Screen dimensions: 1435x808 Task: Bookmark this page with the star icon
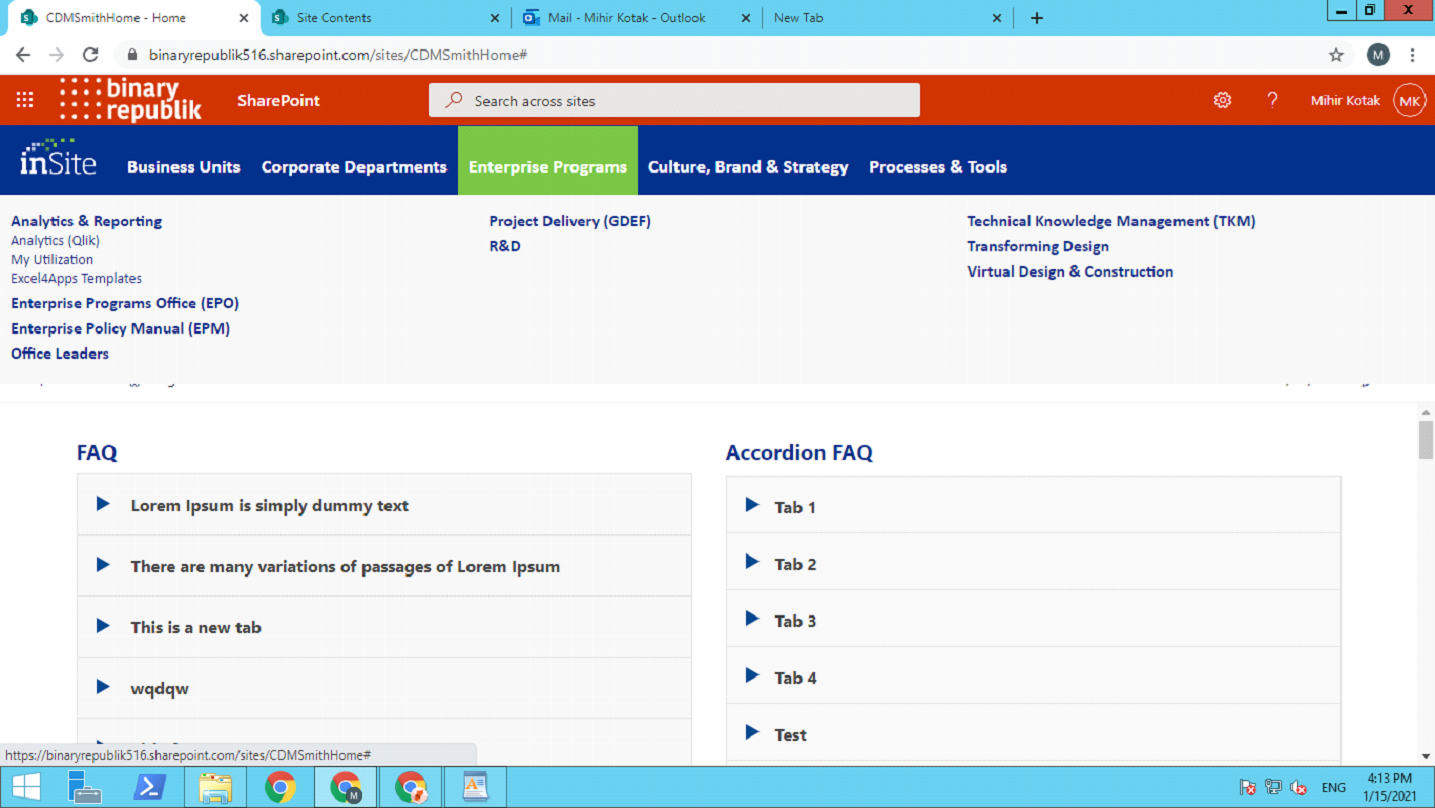1336,55
